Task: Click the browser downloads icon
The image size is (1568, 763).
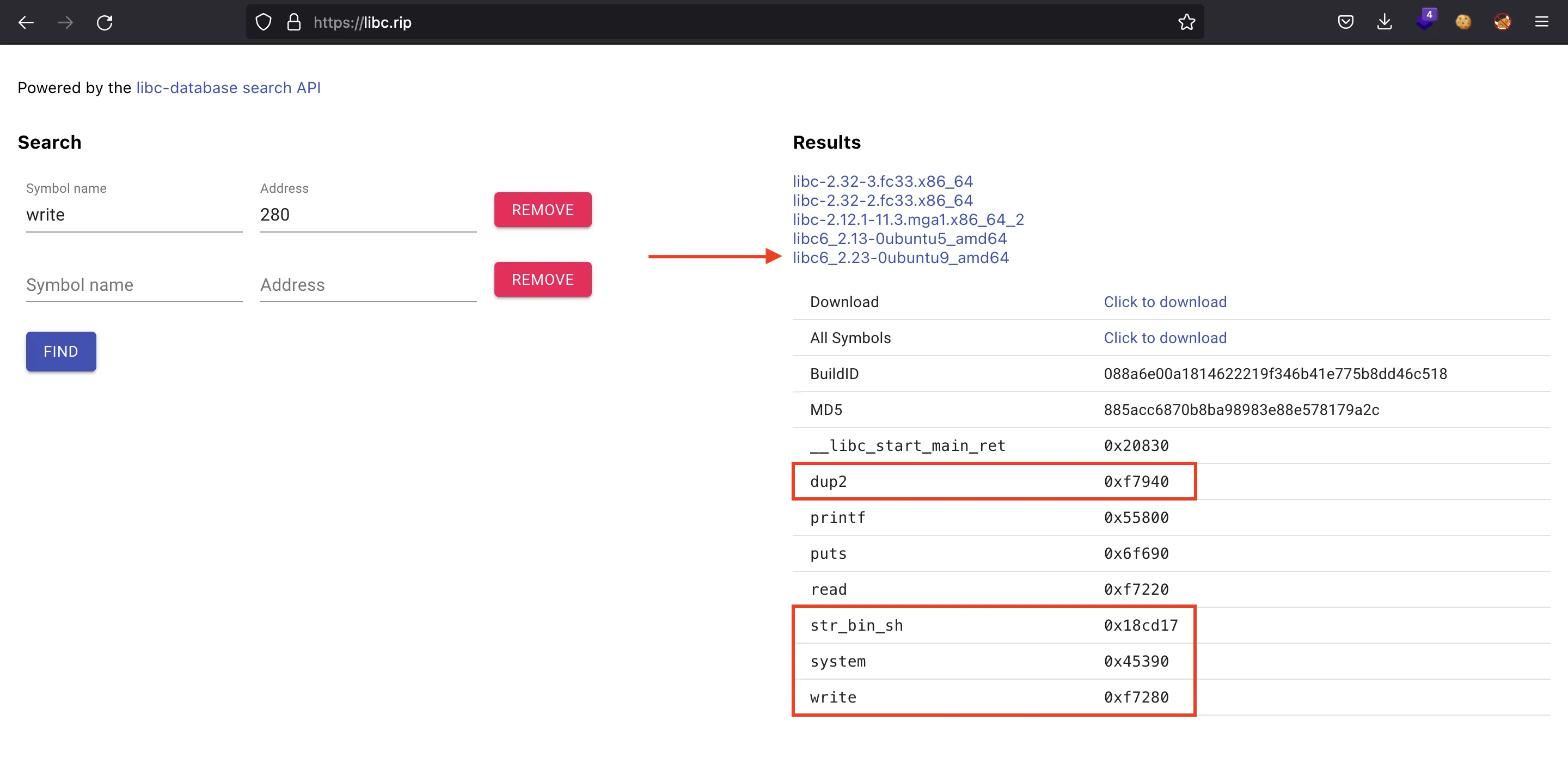Action: pyautogui.click(x=1385, y=22)
